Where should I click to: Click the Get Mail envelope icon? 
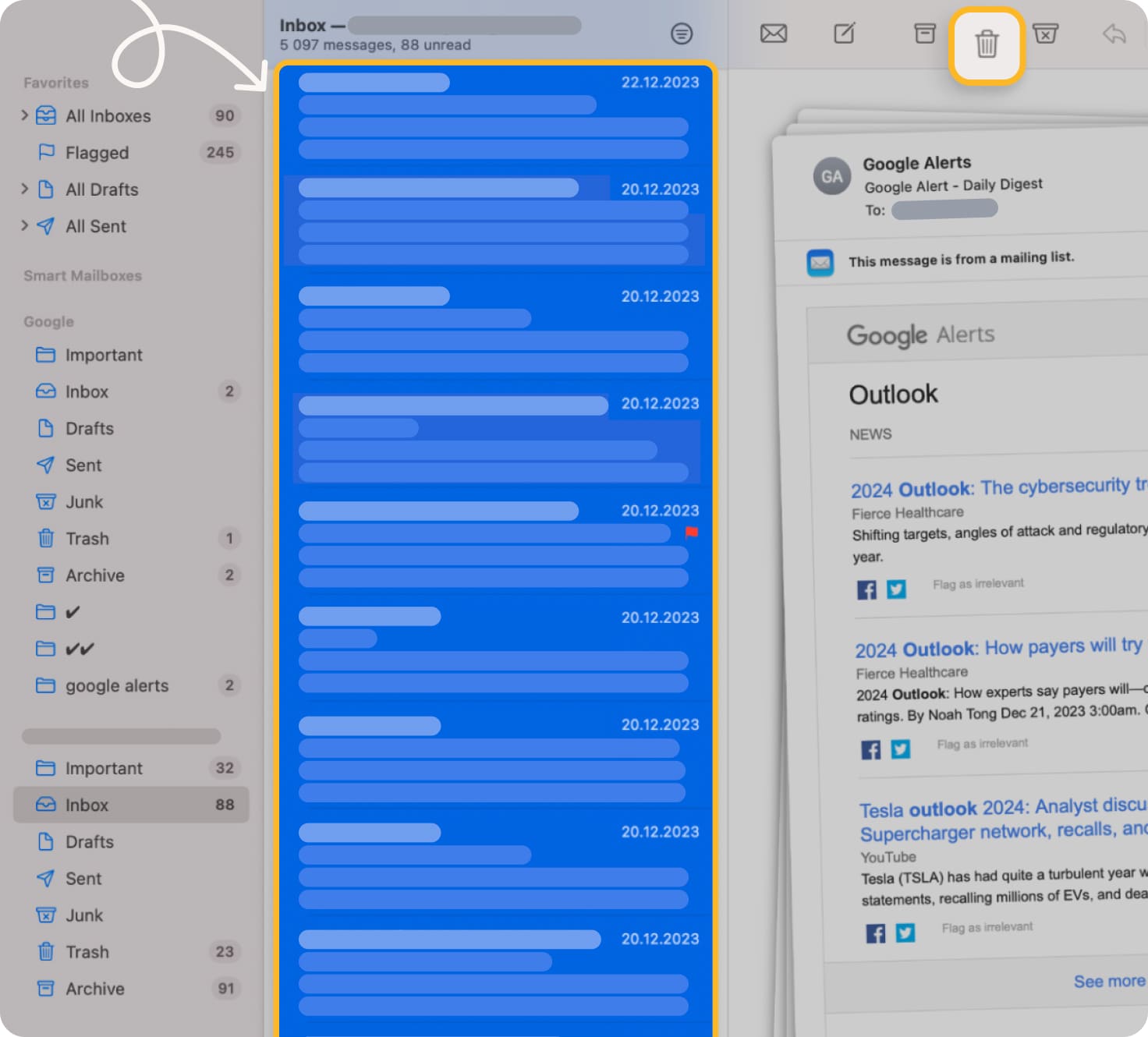coord(773,34)
